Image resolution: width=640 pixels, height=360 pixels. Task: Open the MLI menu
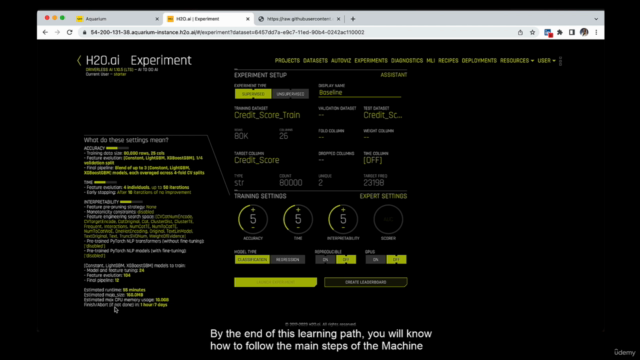431,60
